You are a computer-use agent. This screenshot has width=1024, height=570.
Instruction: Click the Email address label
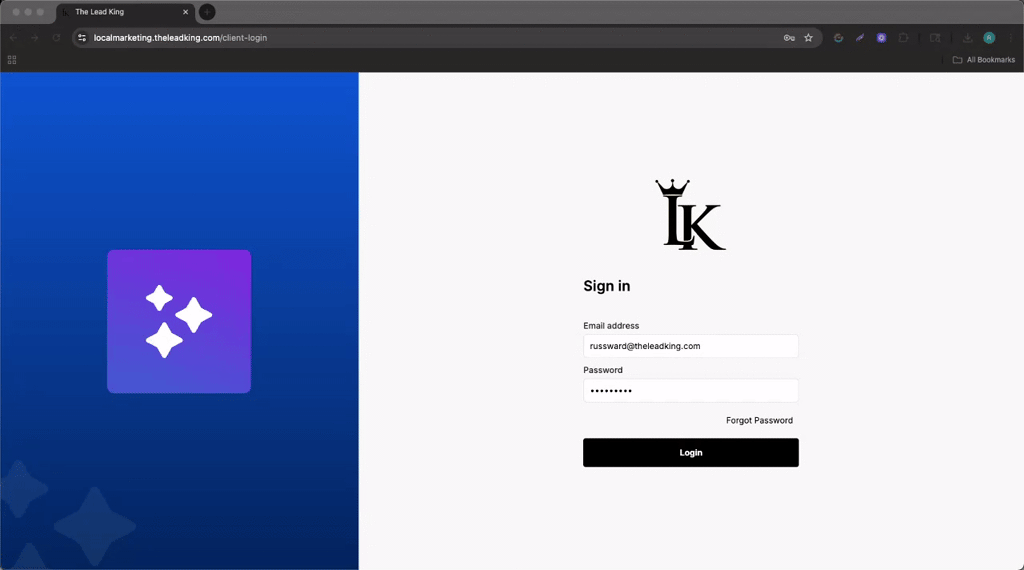[x=611, y=325]
